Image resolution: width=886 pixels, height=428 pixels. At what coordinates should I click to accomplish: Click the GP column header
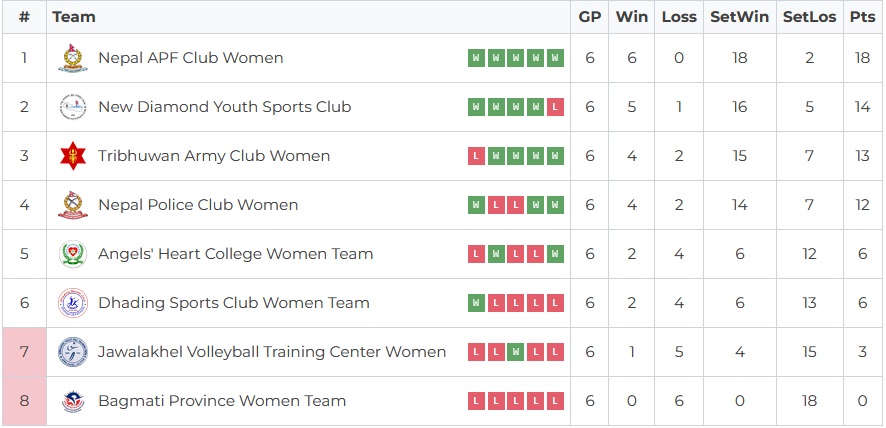point(590,17)
